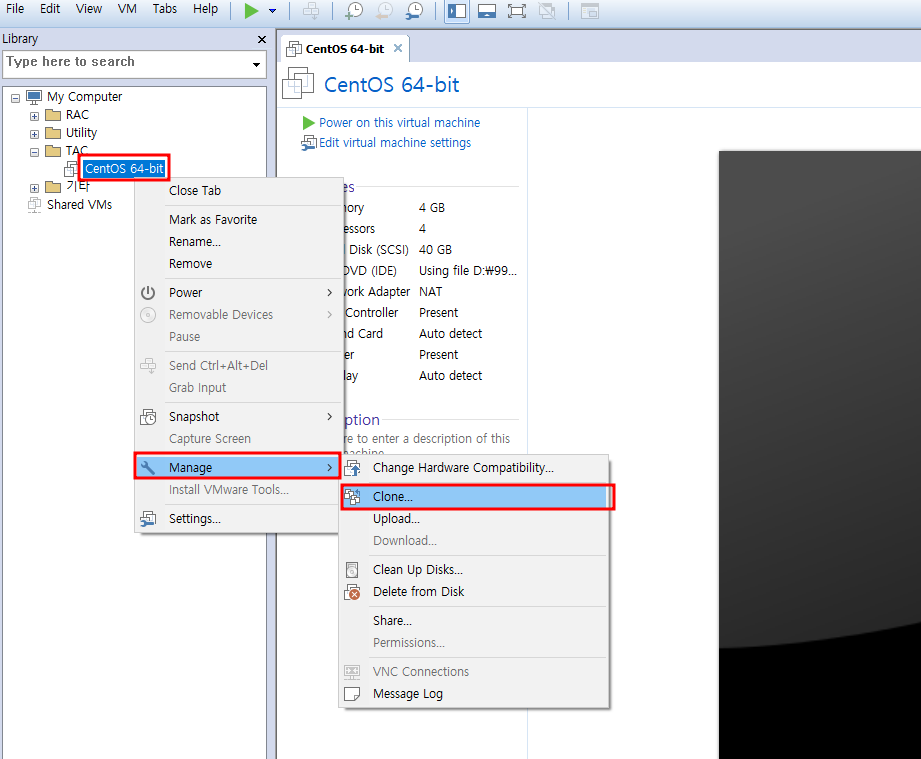
Task: Click the NAT network adapter value
Action: [x=431, y=292]
